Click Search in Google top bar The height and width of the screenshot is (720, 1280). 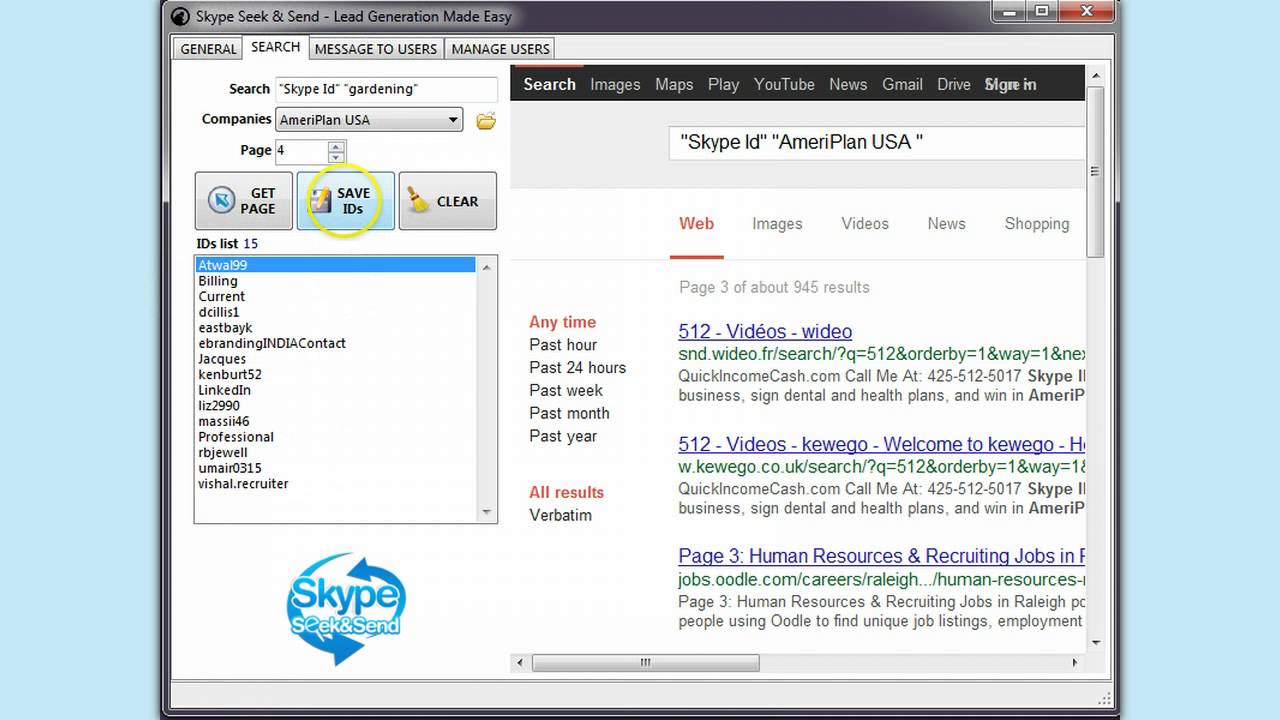pyautogui.click(x=550, y=84)
